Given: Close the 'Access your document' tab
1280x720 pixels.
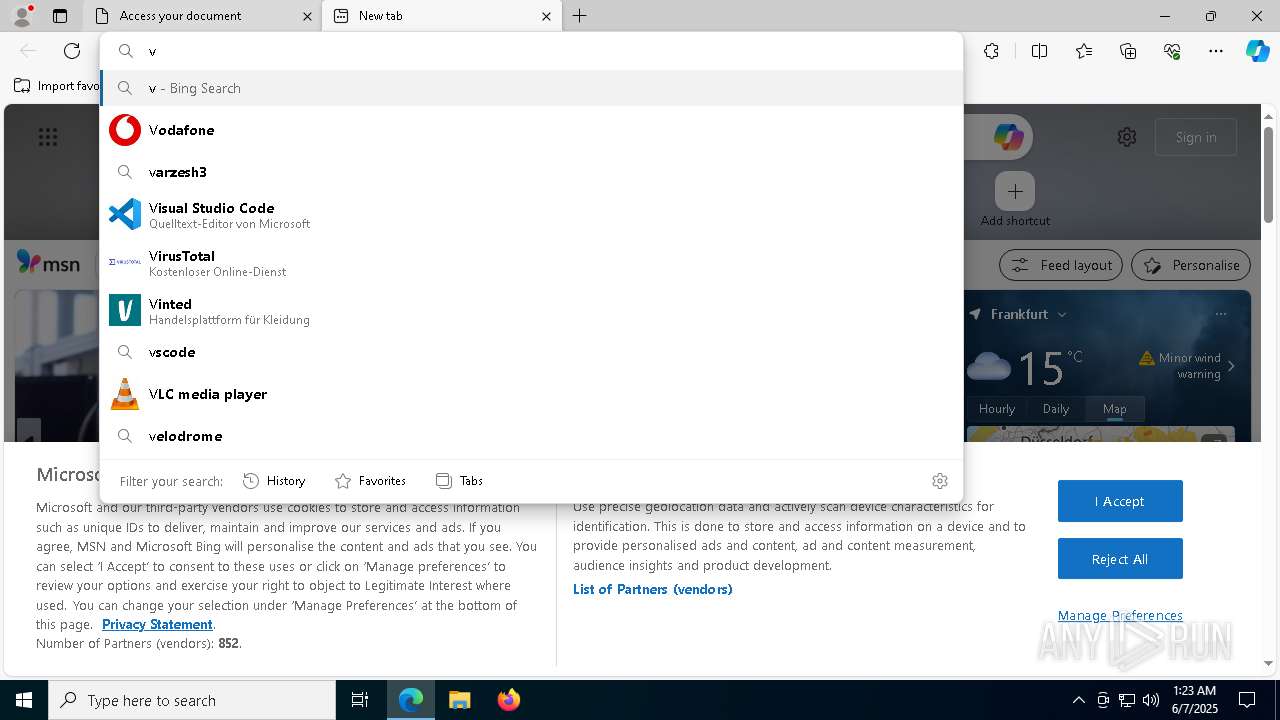Looking at the screenshot, I should pyautogui.click(x=307, y=16).
